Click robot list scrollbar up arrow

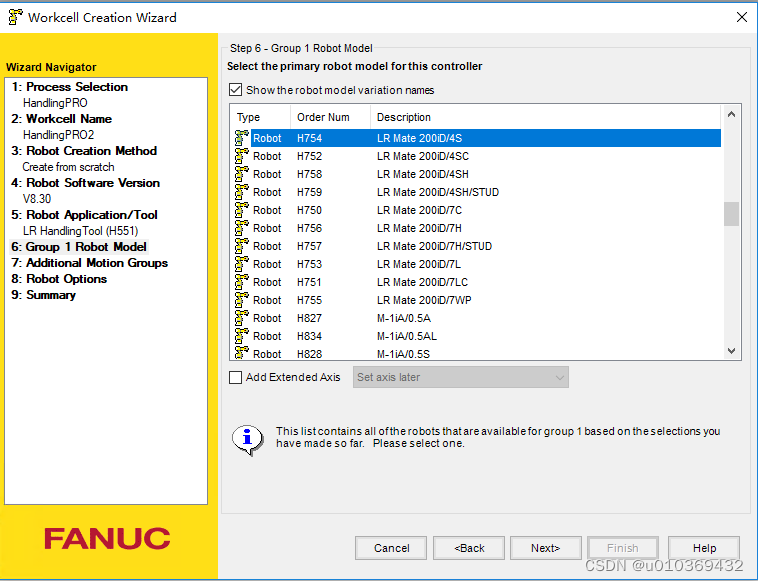coord(731,115)
